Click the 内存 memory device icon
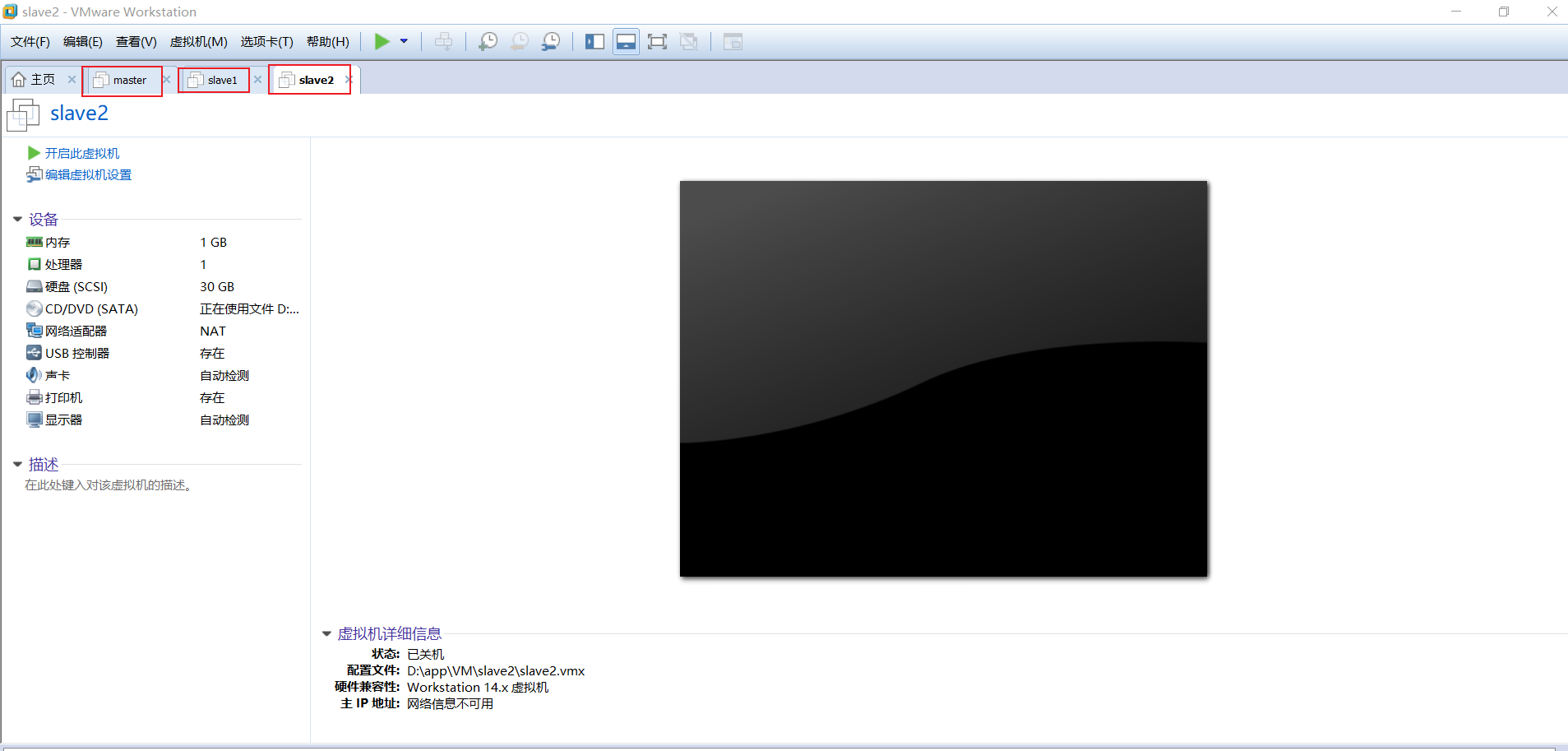Viewport: 1568px width, 751px height. click(35, 242)
